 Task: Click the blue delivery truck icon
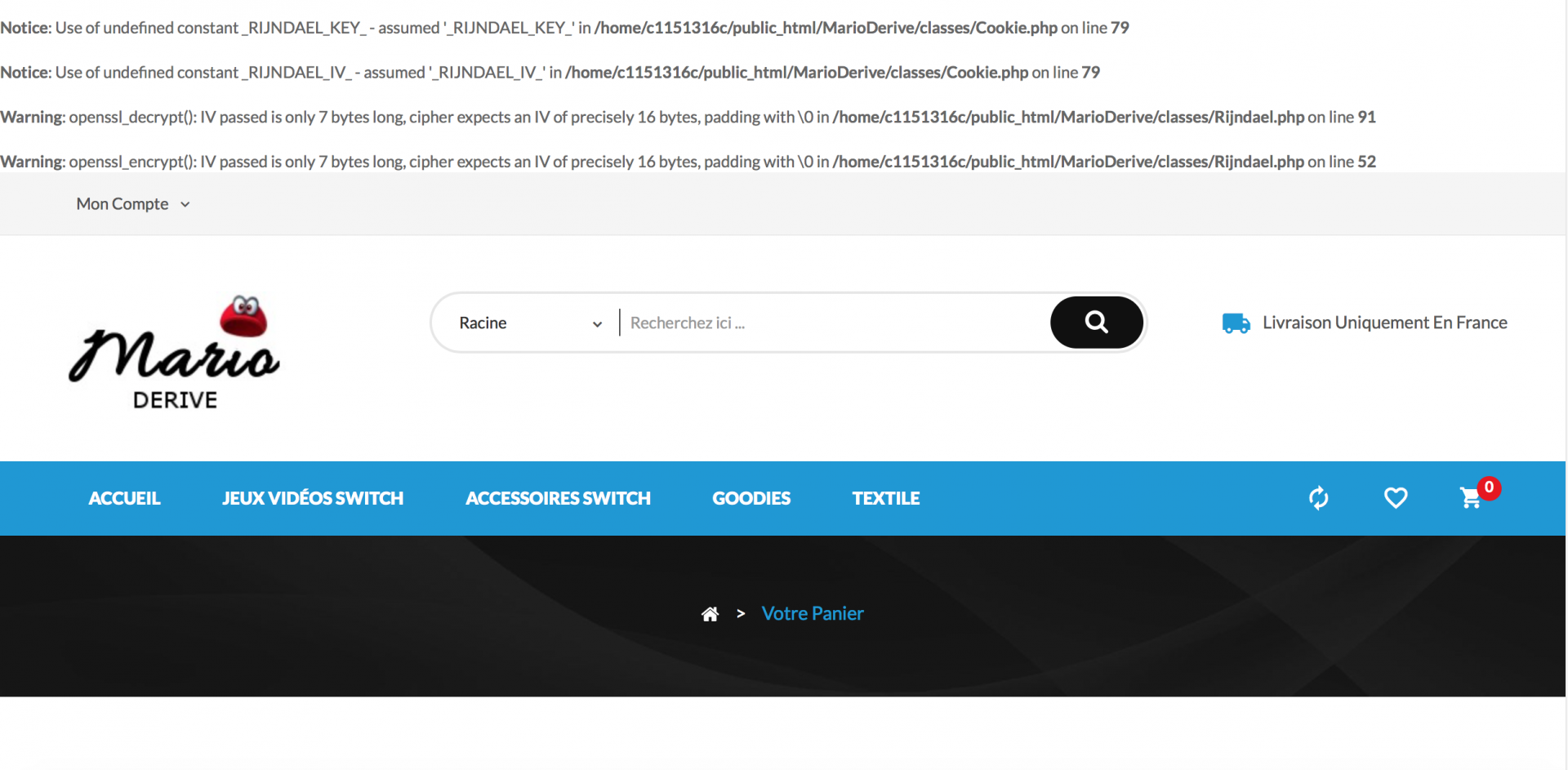tap(1236, 323)
